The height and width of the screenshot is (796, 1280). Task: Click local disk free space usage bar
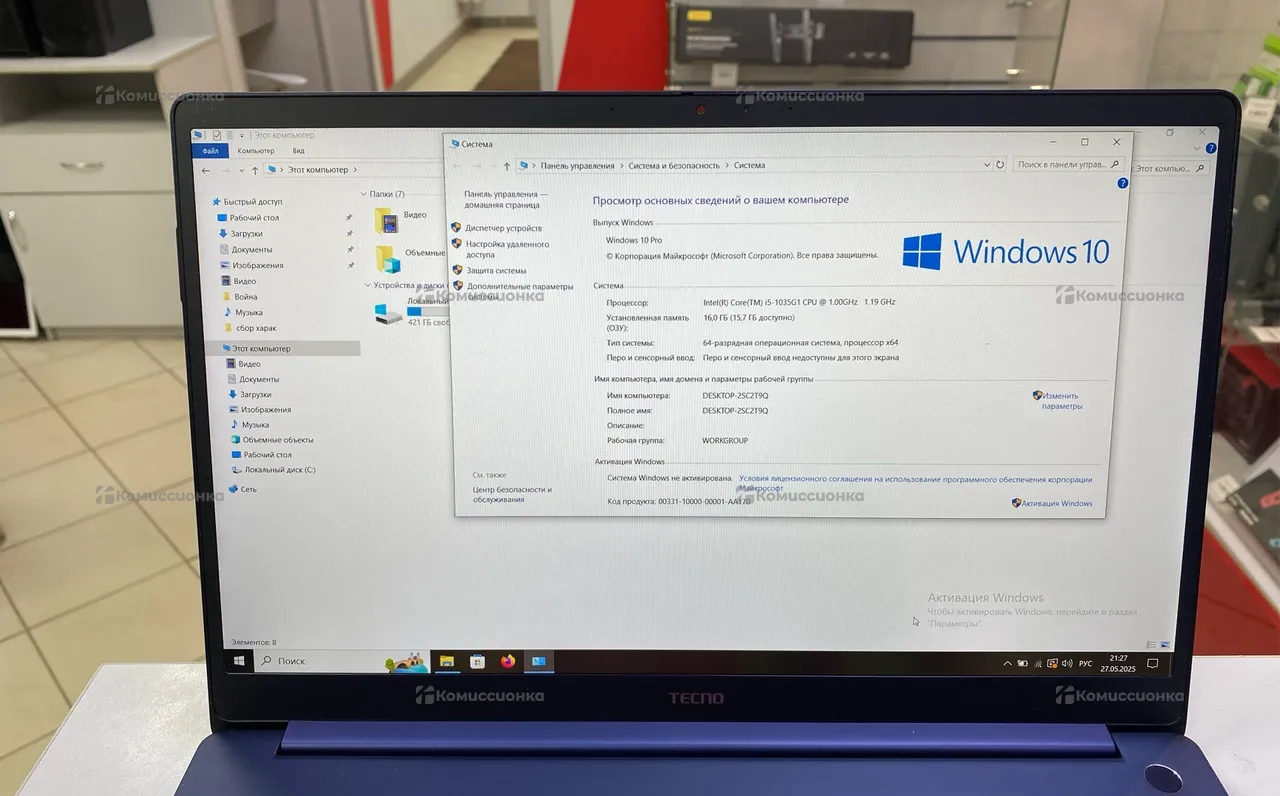point(427,311)
